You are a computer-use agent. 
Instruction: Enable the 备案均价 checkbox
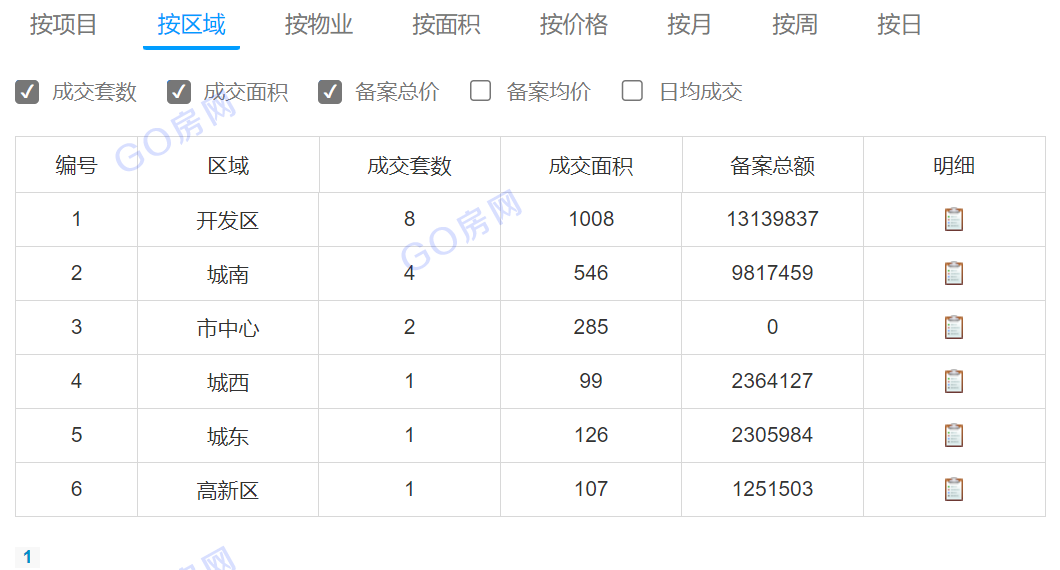481,92
